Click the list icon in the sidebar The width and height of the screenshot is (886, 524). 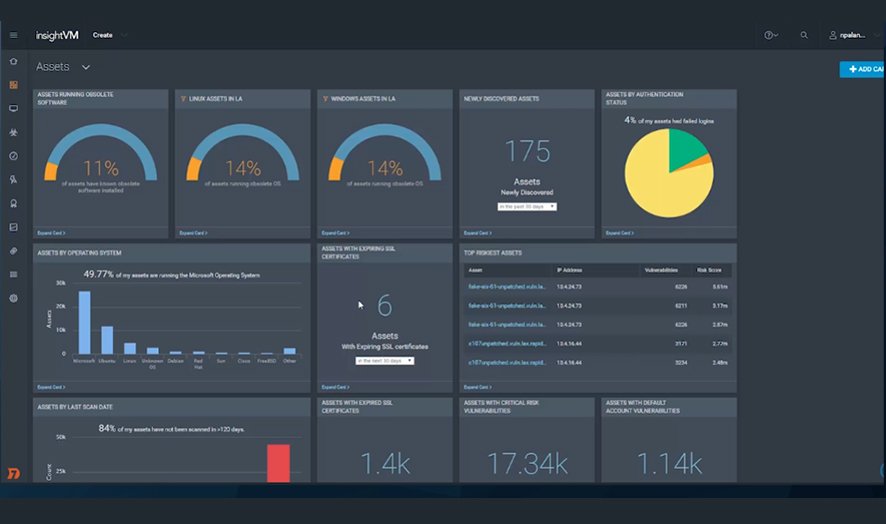(13, 274)
